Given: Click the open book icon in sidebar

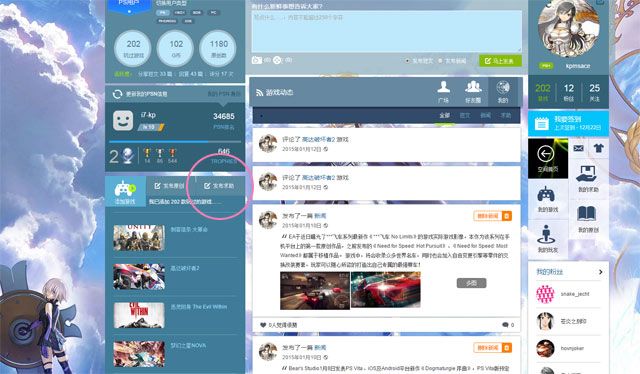Looking at the screenshot, I should (587, 214).
